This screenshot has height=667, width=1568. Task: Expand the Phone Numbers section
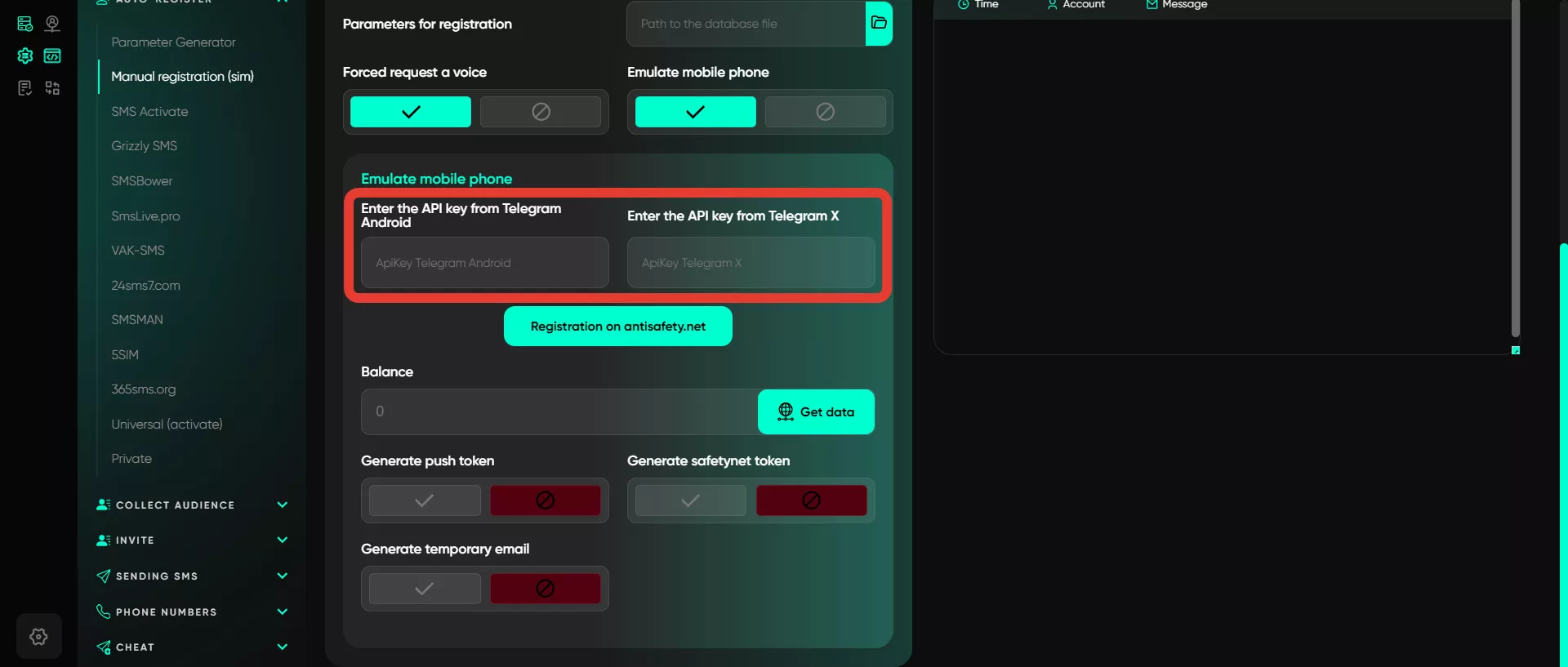[x=283, y=611]
